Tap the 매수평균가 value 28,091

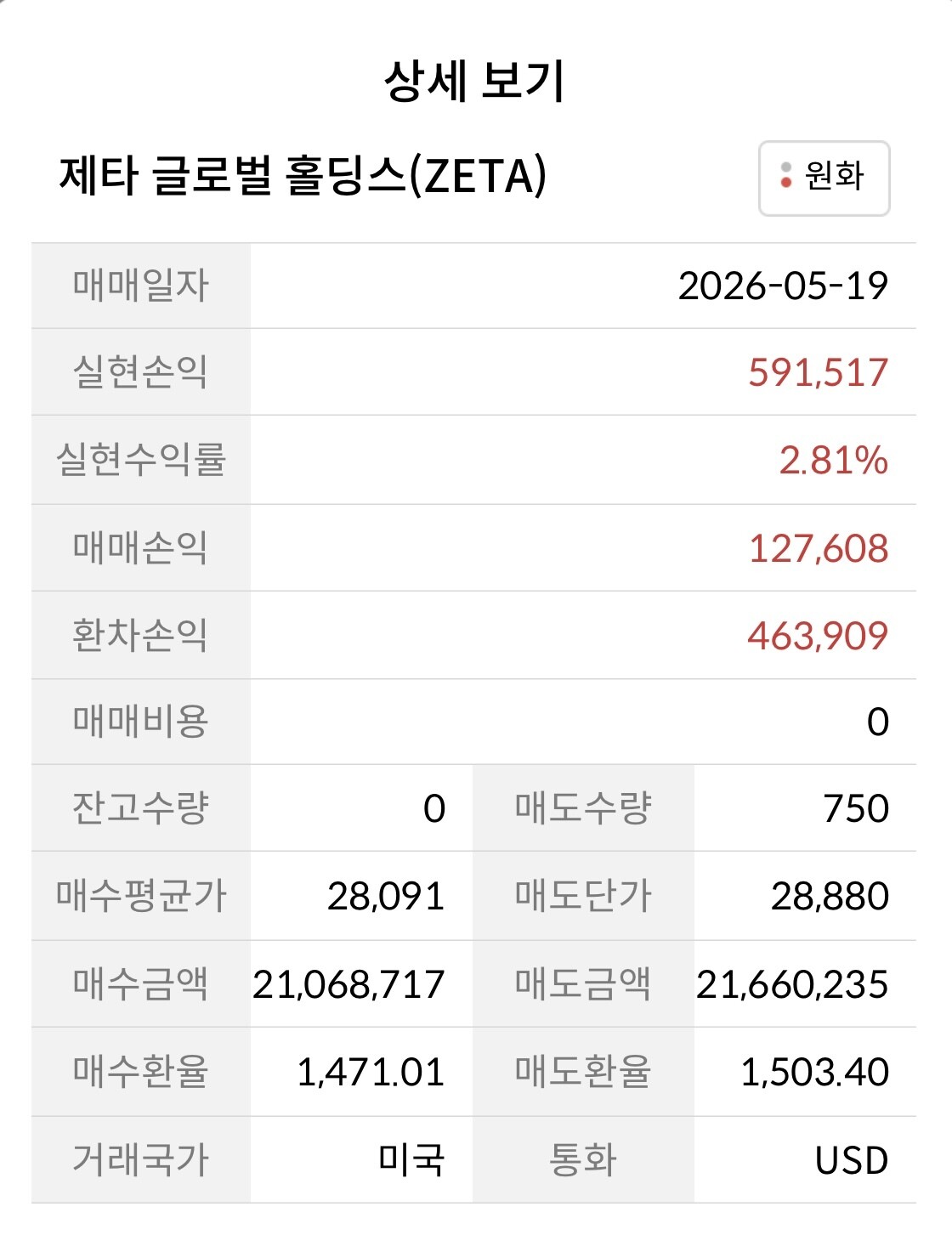(386, 896)
